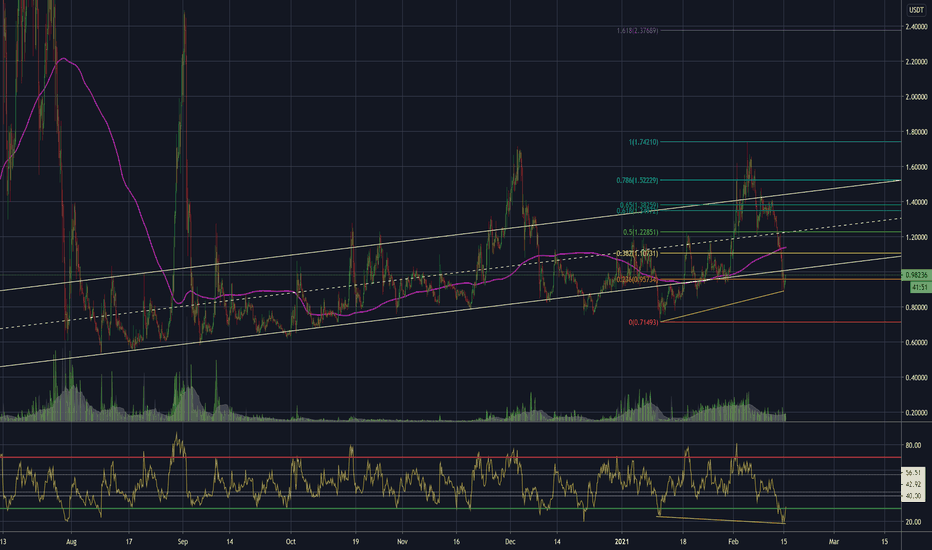Screen dimensions: 932x550
Task: Click the Feb date on time axis
Action: click(x=733, y=542)
